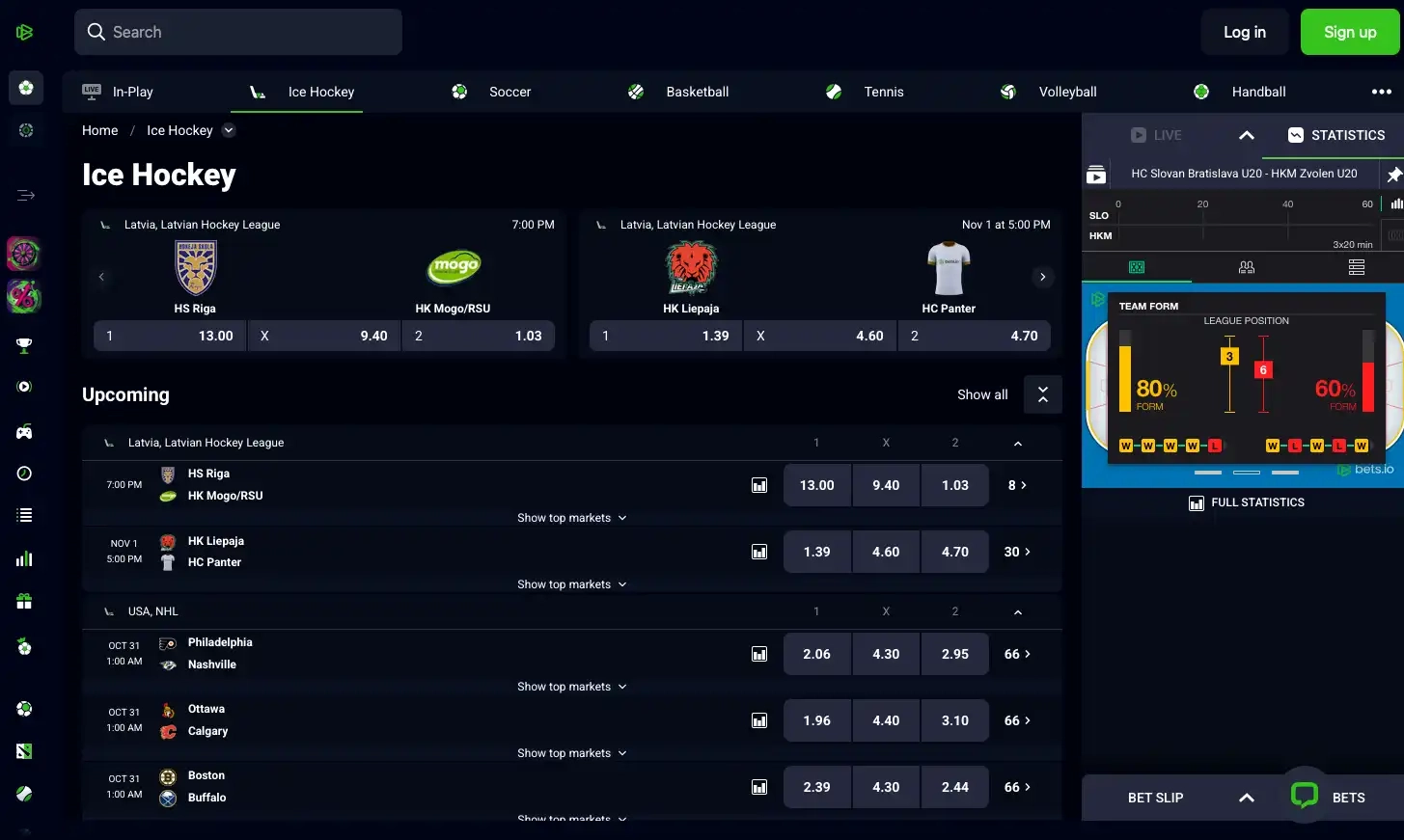
Task: Select odds 13.00 for HS Riga in upcoming list
Action: (816, 485)
